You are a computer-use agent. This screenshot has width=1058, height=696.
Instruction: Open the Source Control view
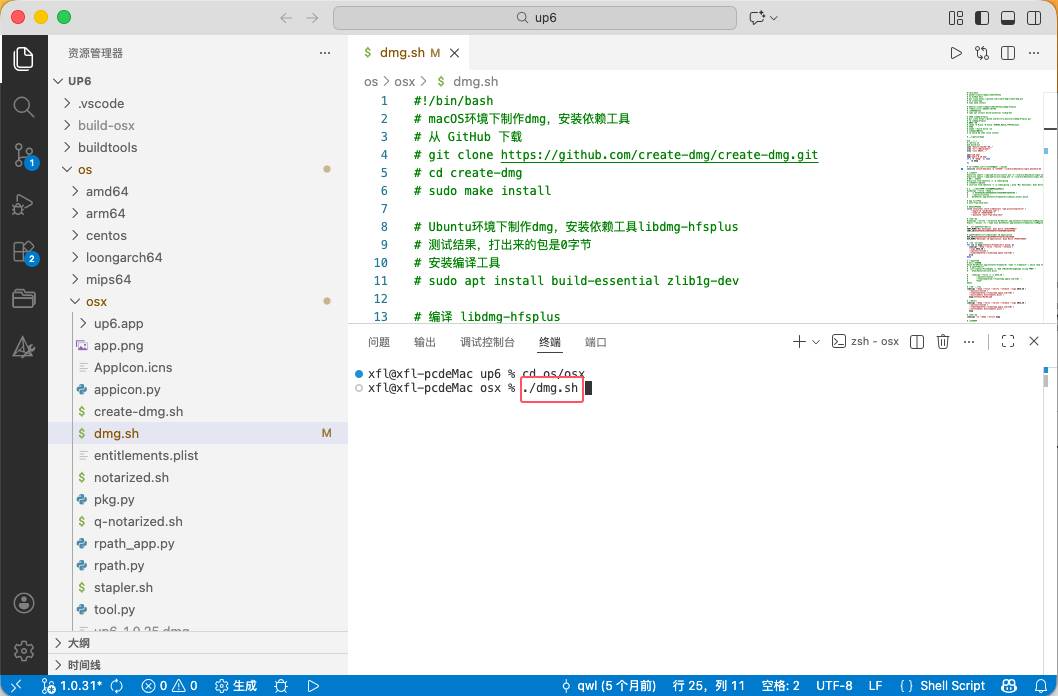tap(23, 154)
